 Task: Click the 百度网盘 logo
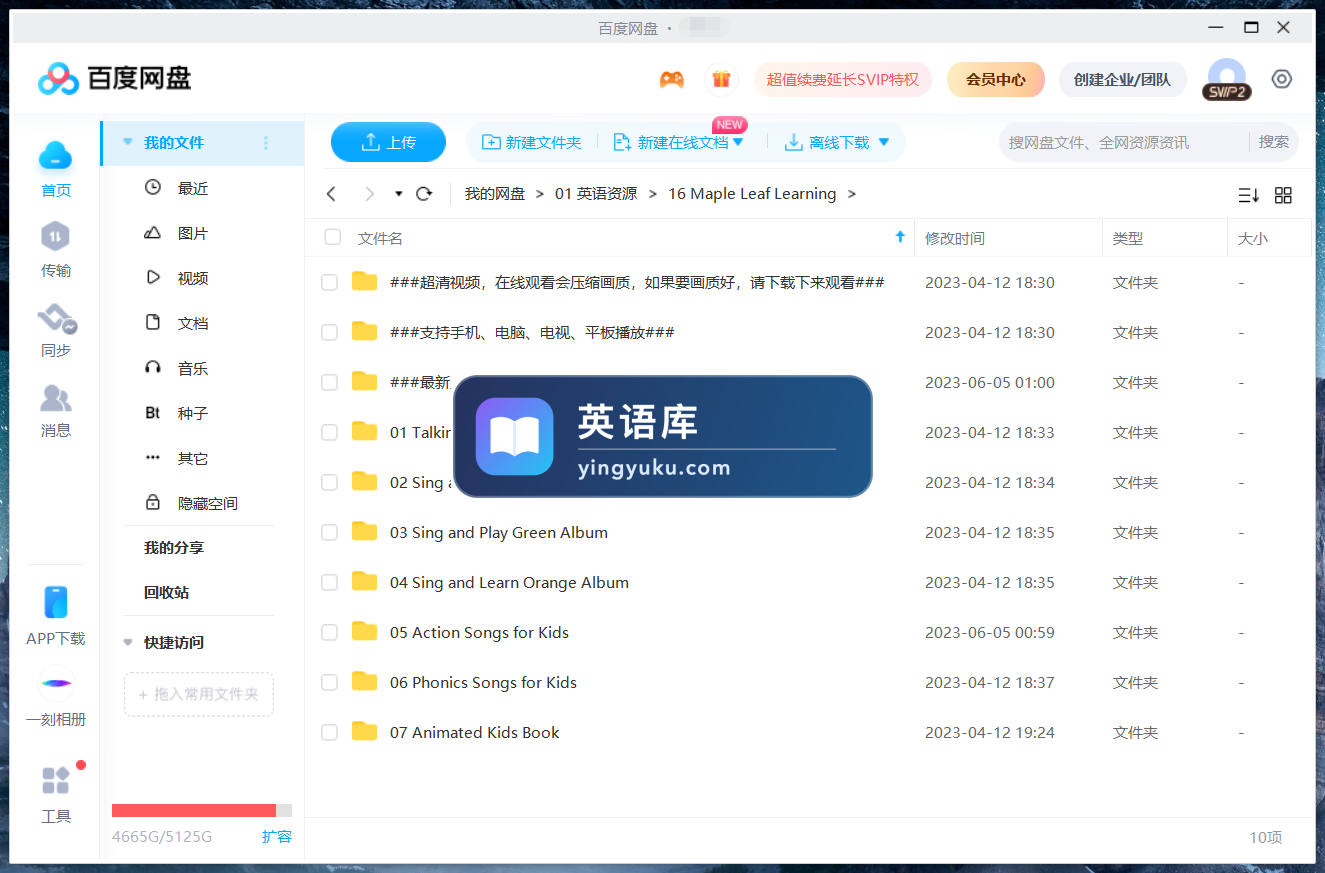tap(114, 78)
